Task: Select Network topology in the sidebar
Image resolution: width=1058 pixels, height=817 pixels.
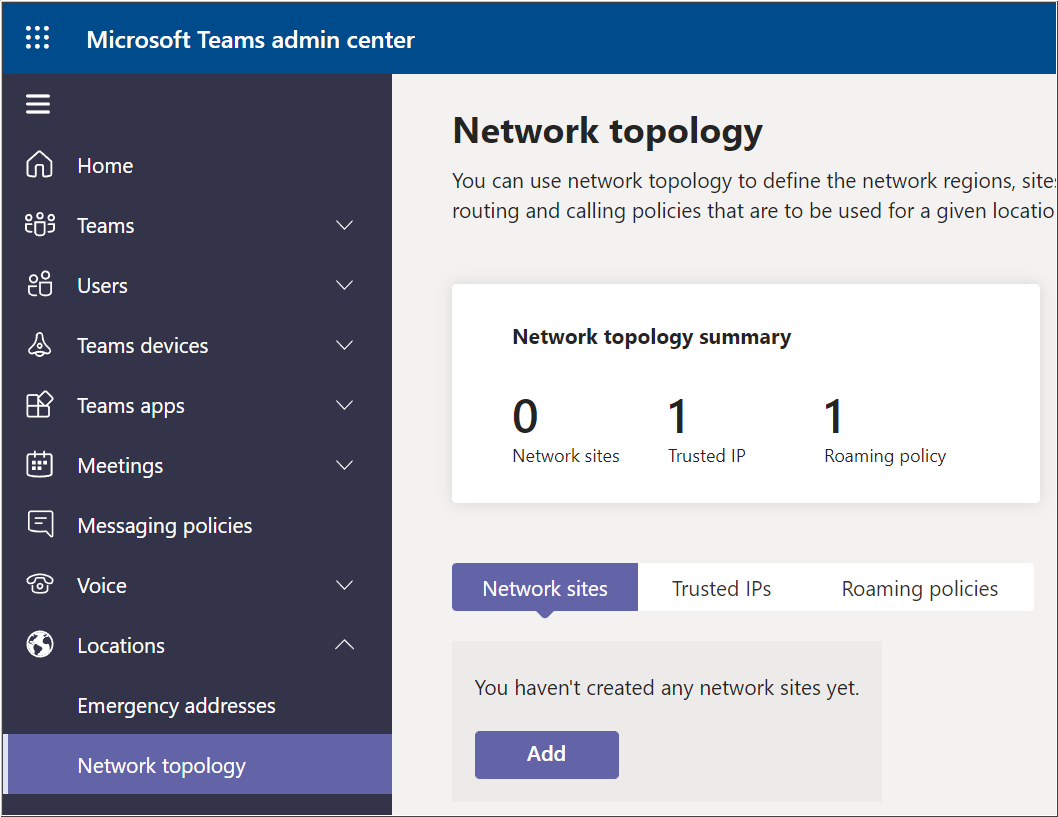Action: pos(197,764)
